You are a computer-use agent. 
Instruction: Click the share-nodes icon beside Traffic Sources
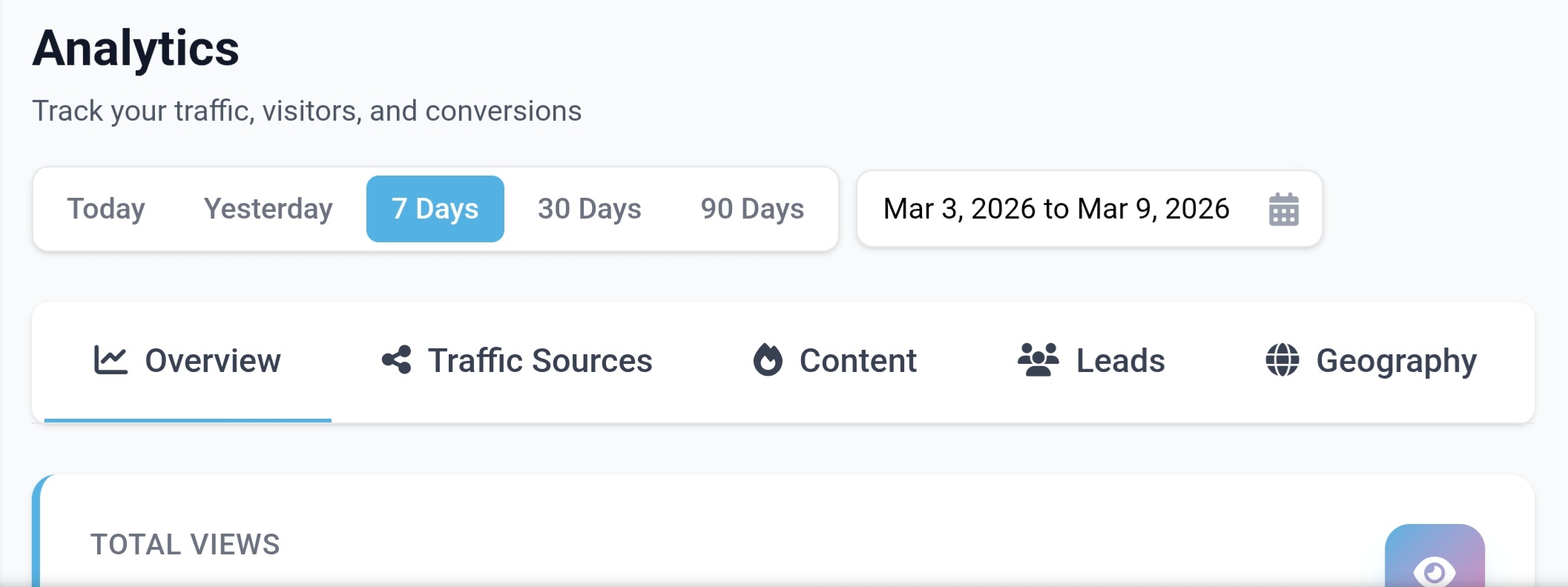397,360
